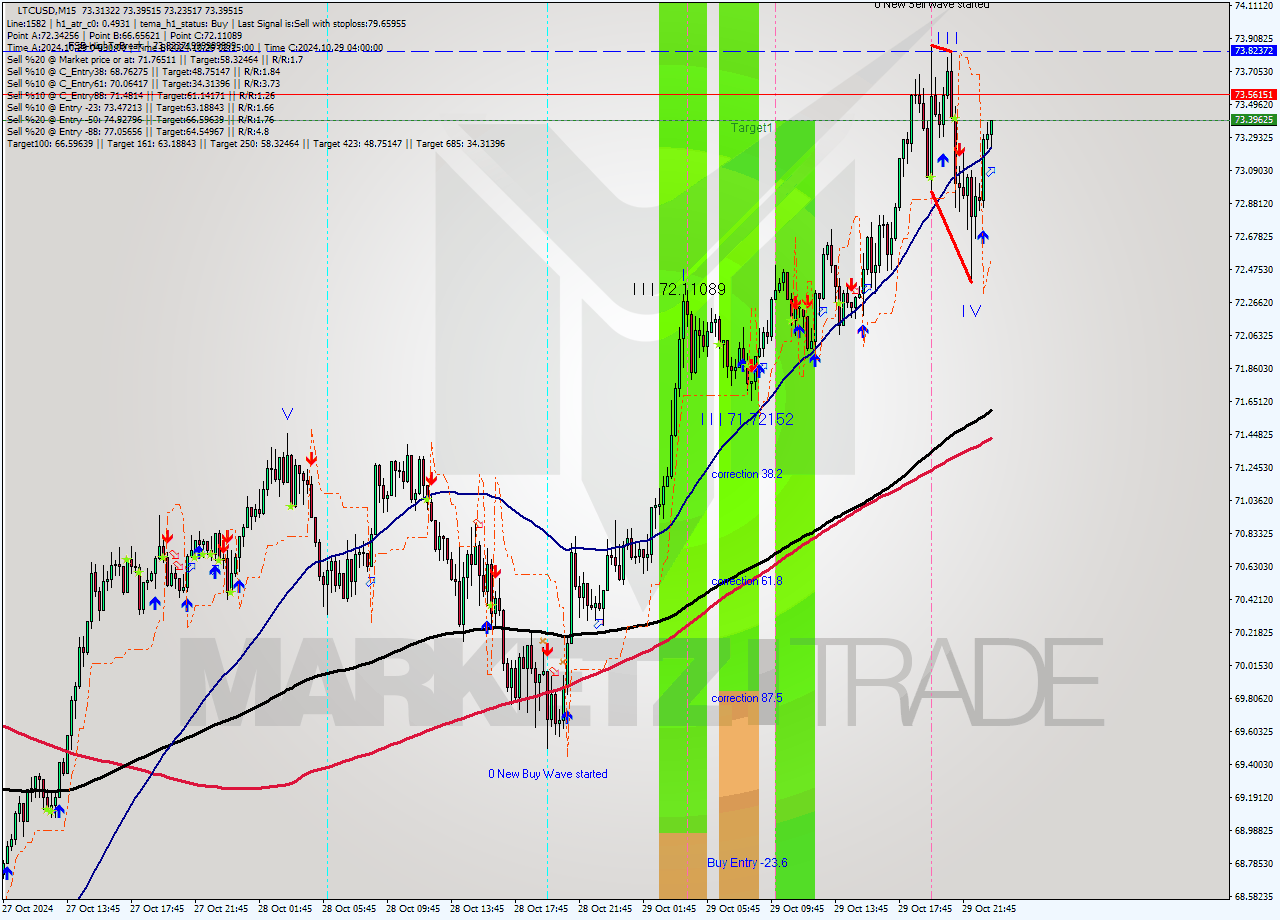Click the 'I I I 71.72152' wave label
This screenshot has width=1280, height=920.
tap(747, 419)
